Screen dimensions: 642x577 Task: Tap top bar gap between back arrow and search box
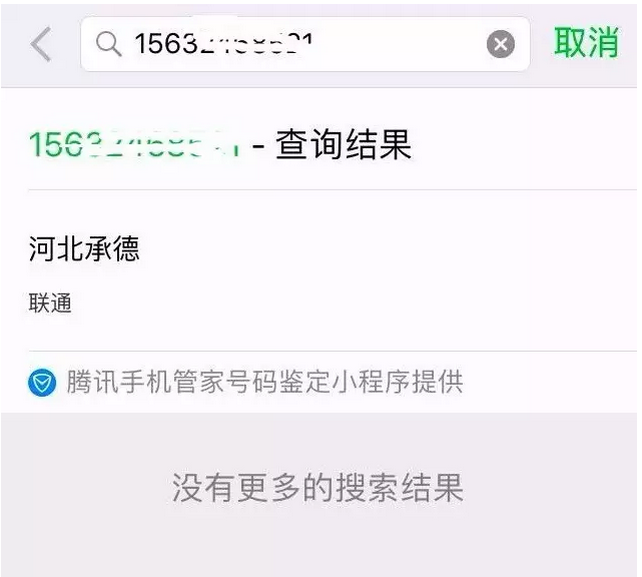(x=67, y=44)
